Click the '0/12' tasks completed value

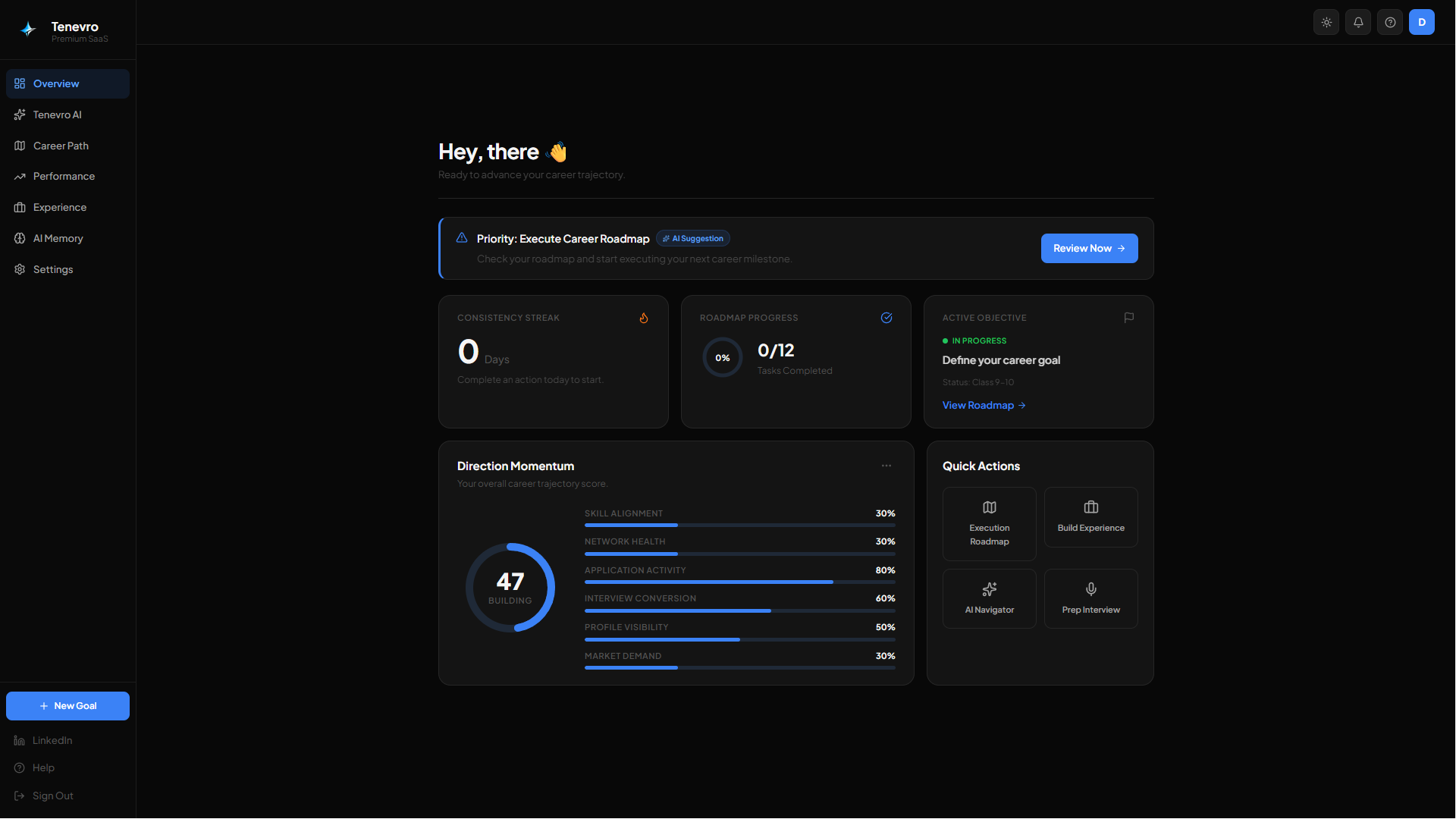click(x=776, y=350)
